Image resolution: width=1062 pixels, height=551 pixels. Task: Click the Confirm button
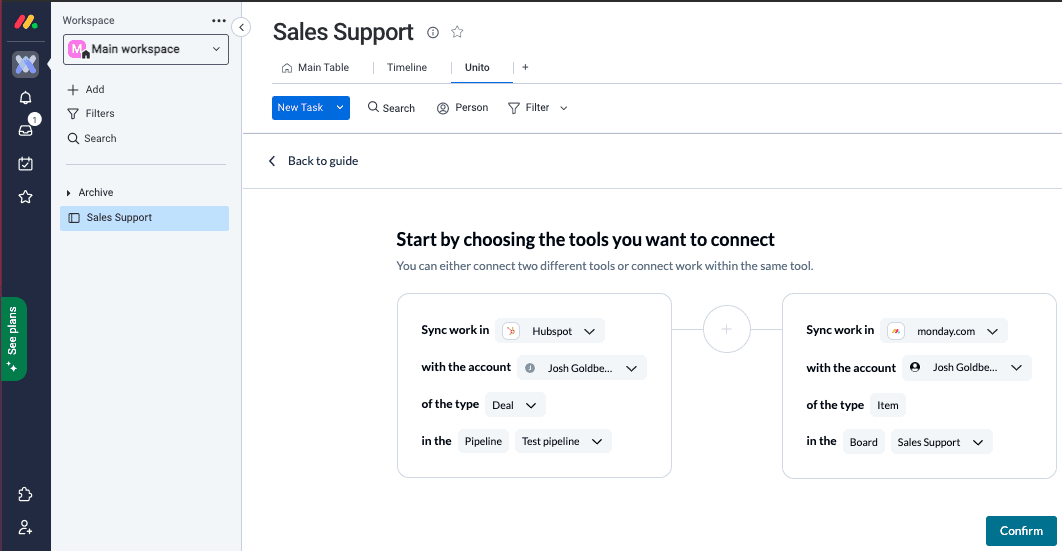tap(1021, 531)
